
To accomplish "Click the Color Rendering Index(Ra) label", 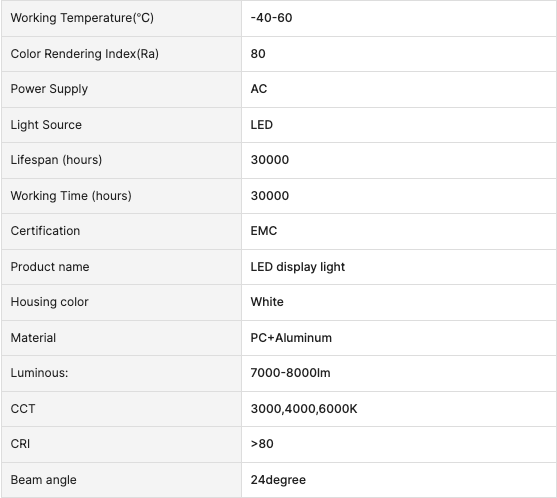I will click(85, 54).
